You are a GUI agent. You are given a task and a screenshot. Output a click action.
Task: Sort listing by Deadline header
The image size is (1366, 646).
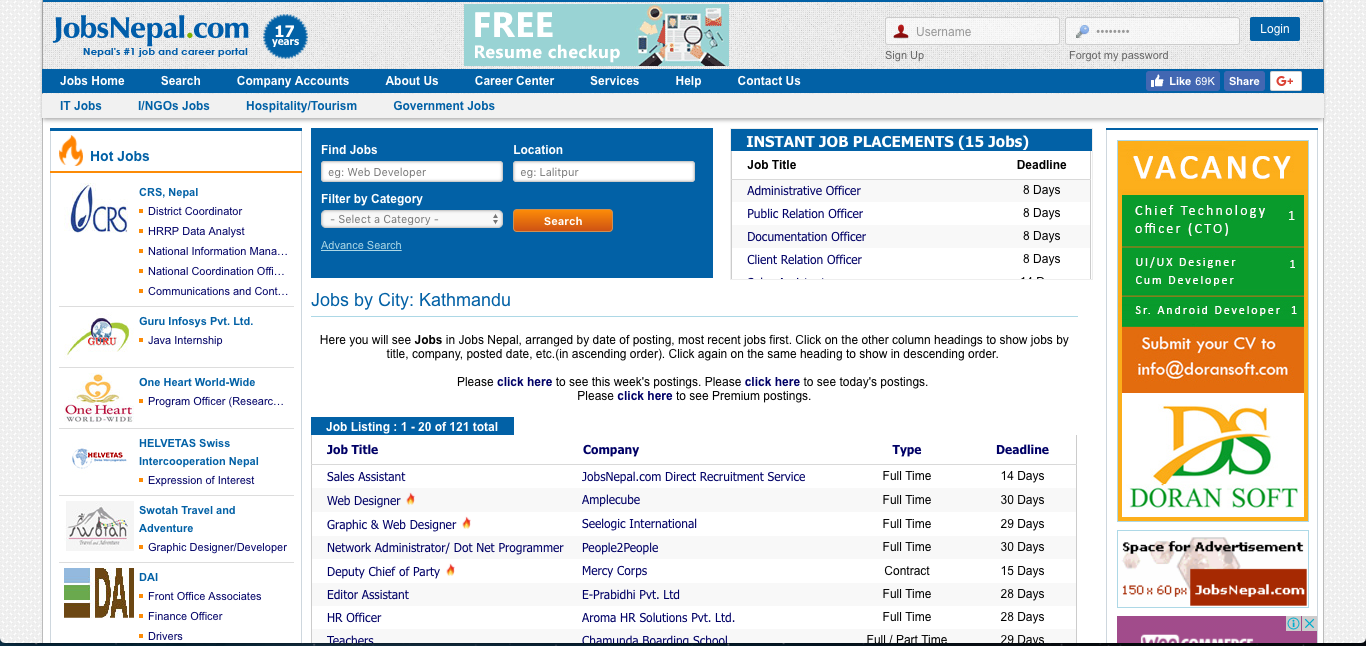coord(1022,450)
